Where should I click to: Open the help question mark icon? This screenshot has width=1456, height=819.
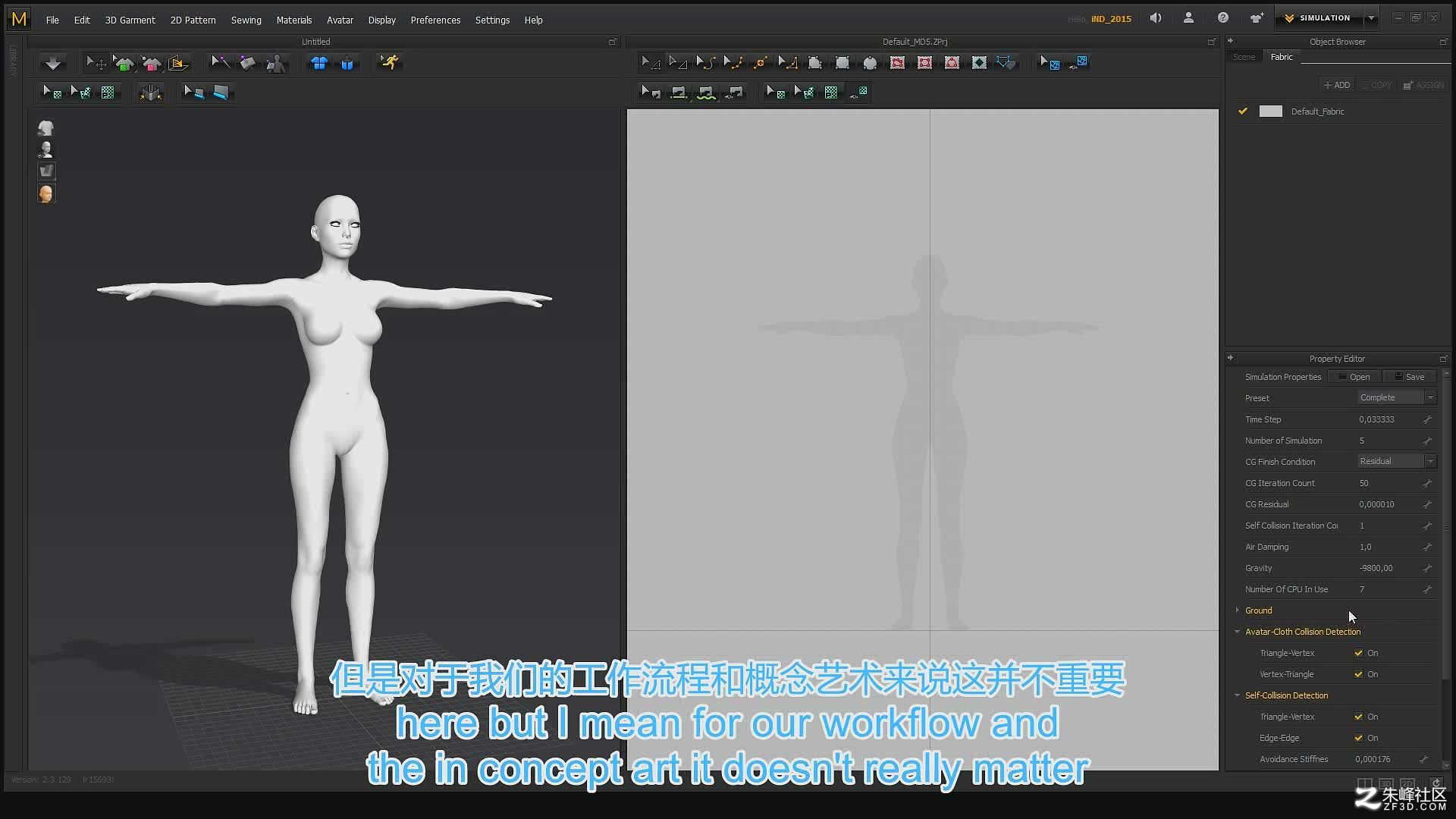point(1223,18)
